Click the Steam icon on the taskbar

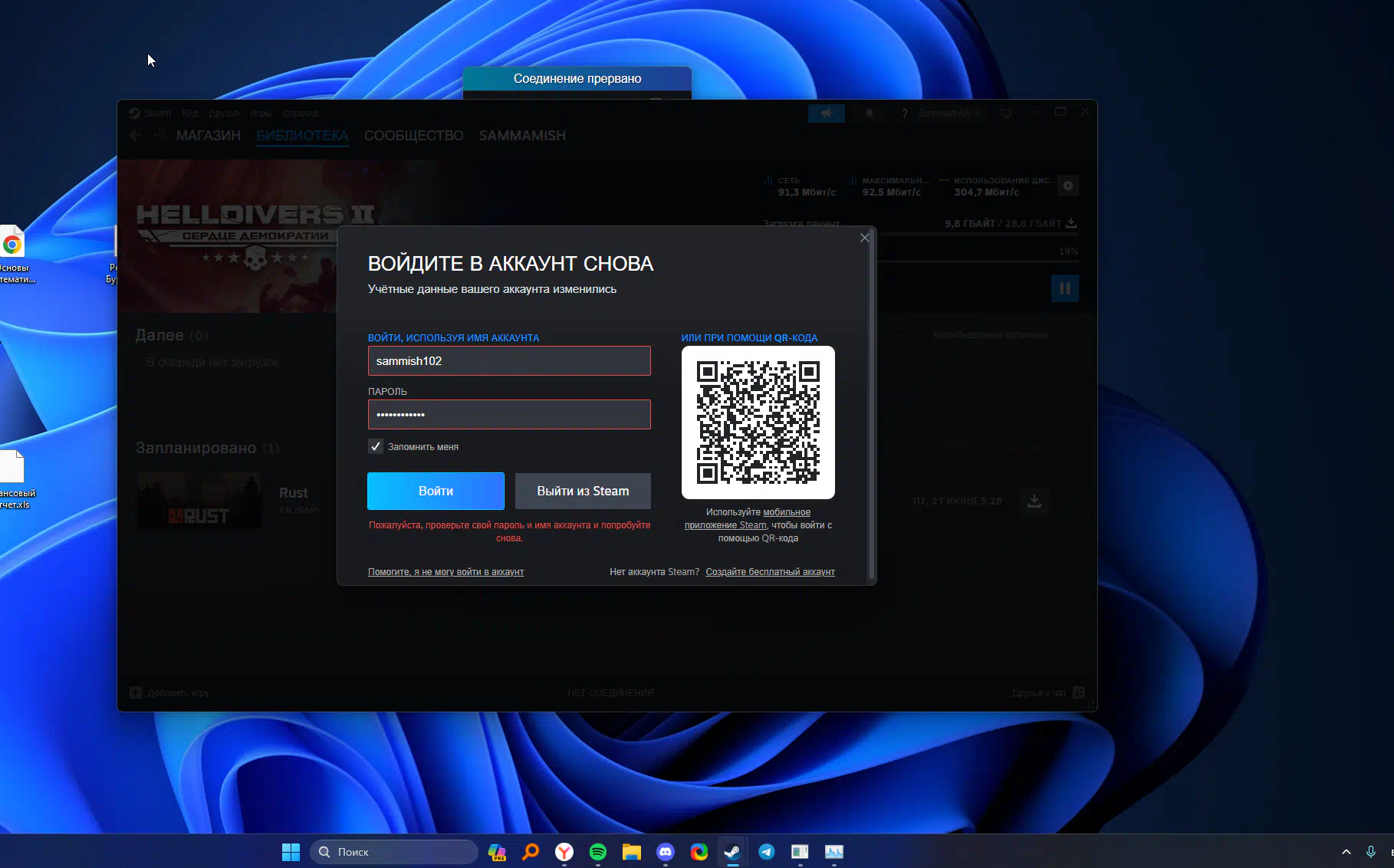[733, 852]
